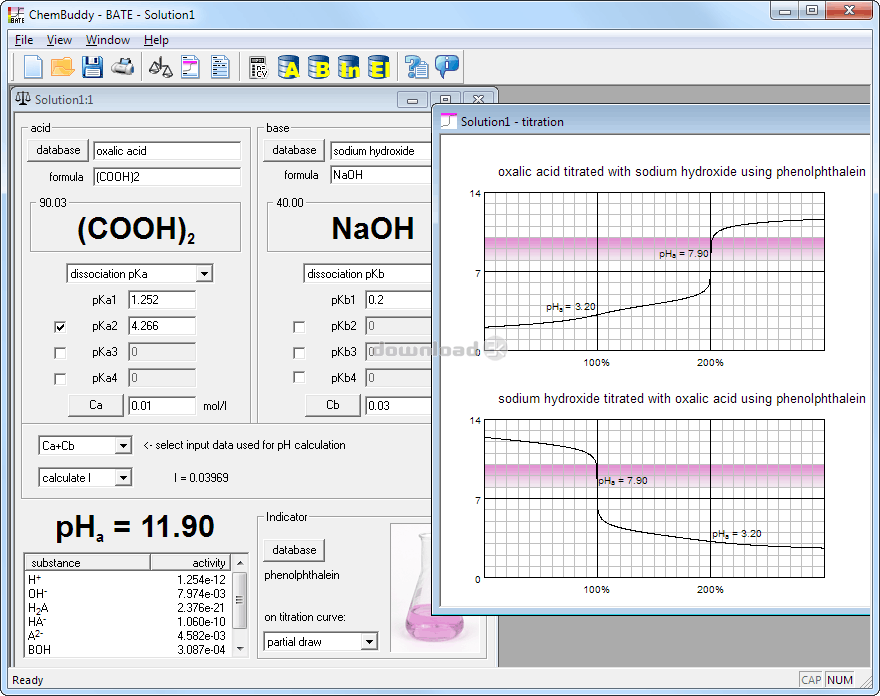Expand the 'partial draw' titration curve dropdown
The height and width of the screenshot is (696, 880).
click(369, 642)
